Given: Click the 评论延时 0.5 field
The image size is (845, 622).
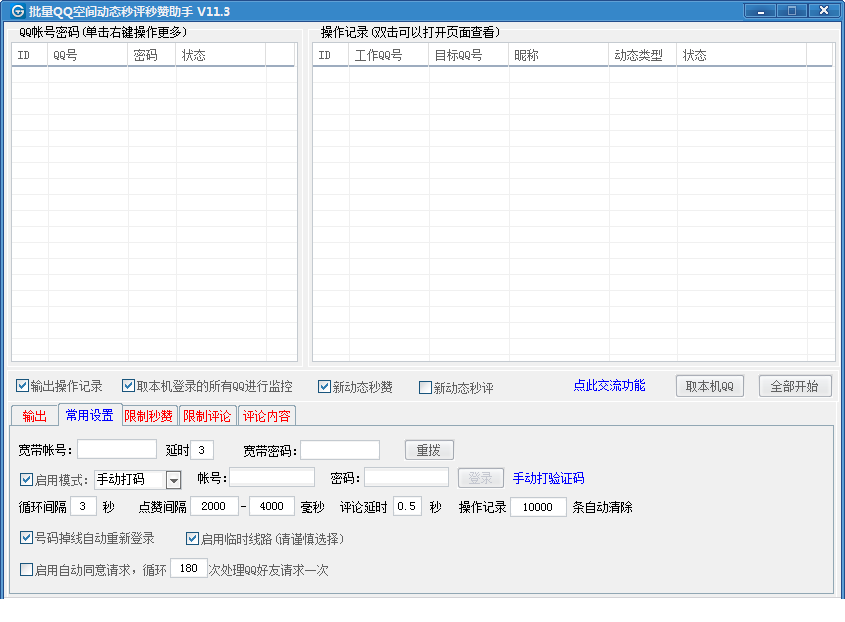Looking at the screenshot, I should pyautogui.click(x=407, y=506).
